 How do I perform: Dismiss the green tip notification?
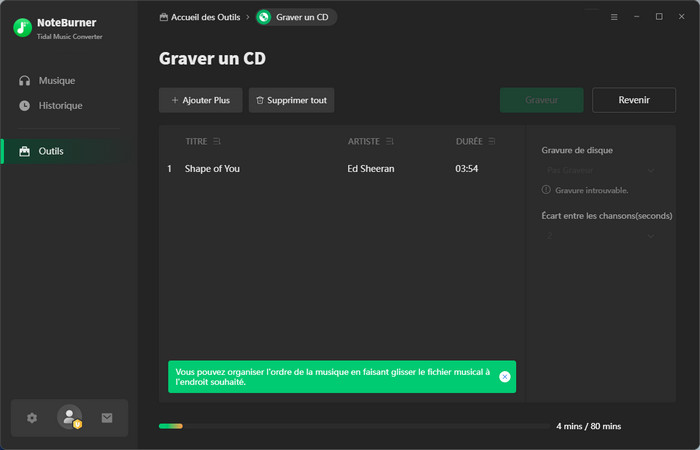pyautogui.click(x=504, y=377)
